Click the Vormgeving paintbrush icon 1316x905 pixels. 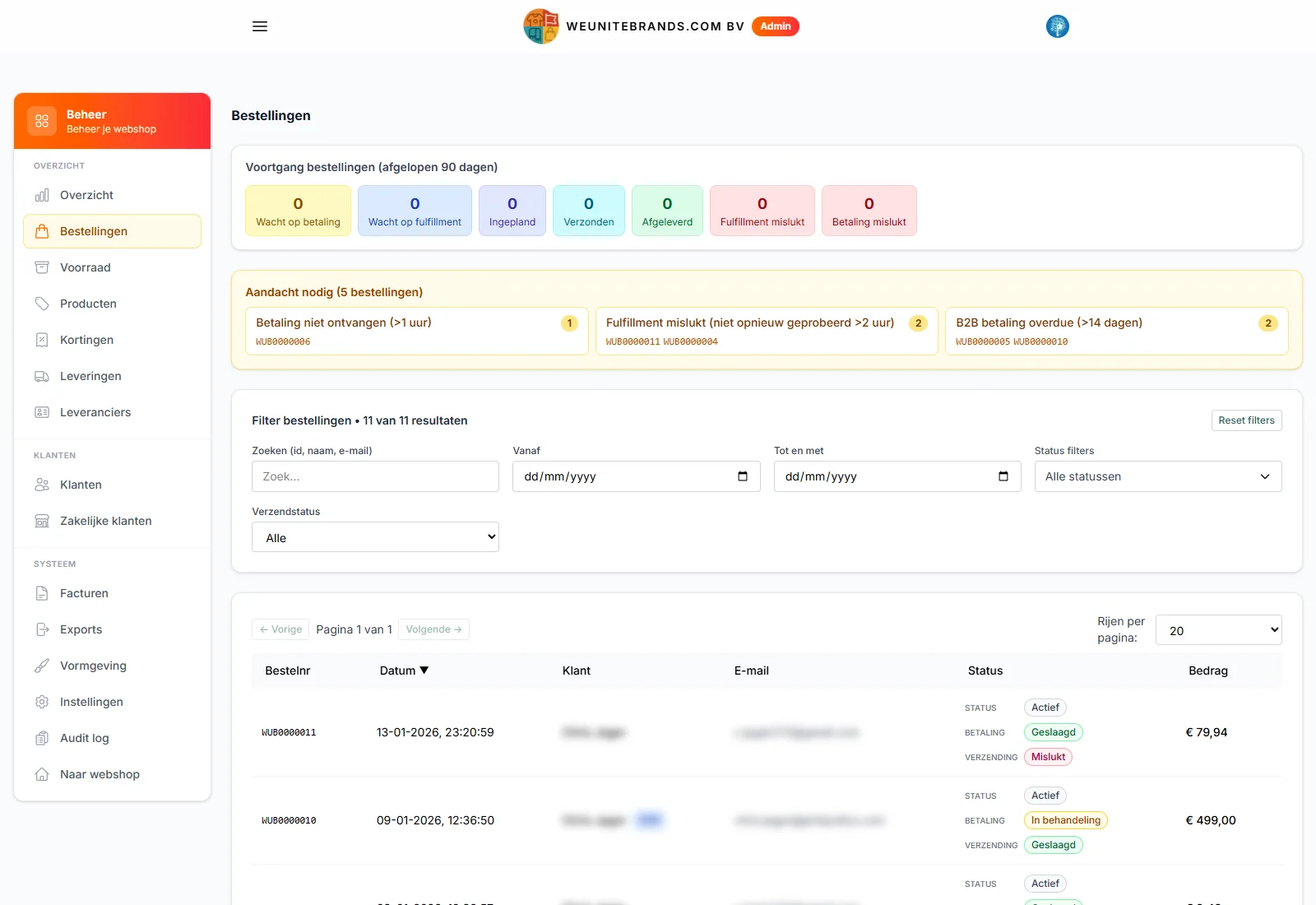[42, 666]
